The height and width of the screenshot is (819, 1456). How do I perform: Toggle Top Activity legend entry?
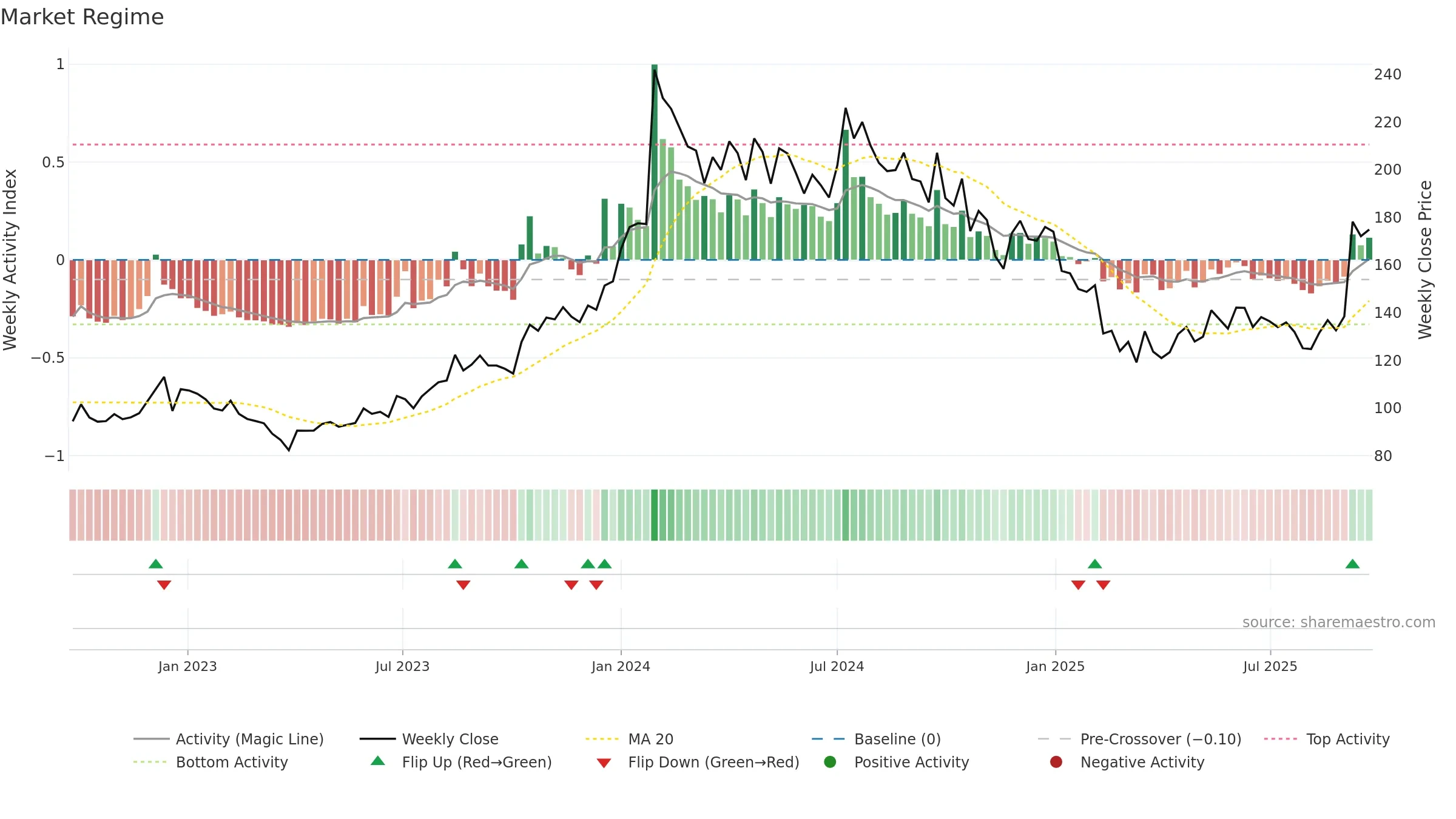(1327, 739)
